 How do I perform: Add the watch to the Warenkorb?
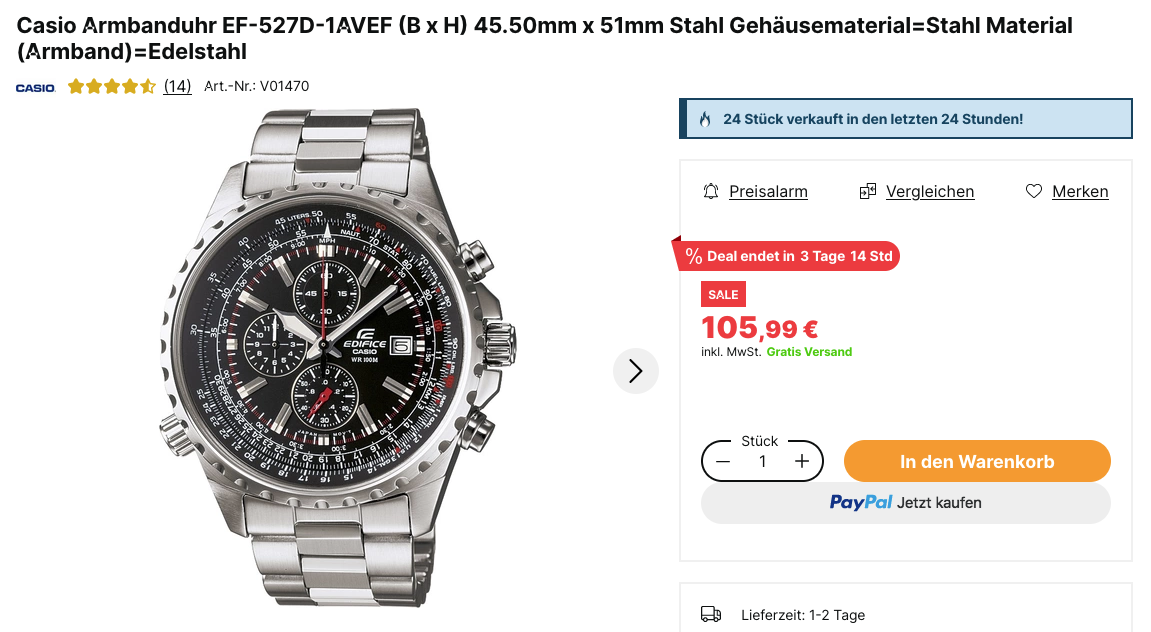[x=976, y=461]
